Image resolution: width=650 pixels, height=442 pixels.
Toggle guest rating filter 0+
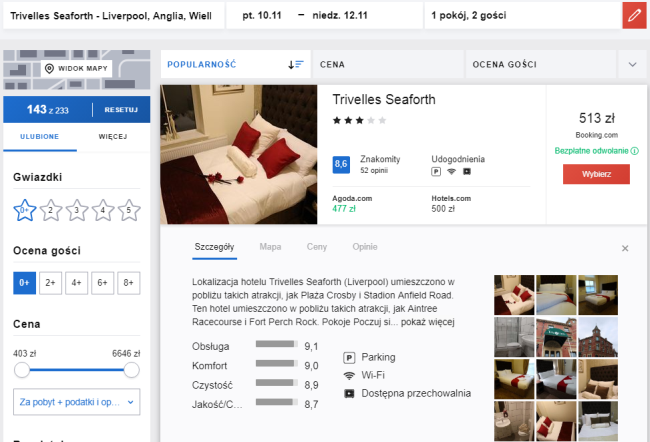[24, 283]
